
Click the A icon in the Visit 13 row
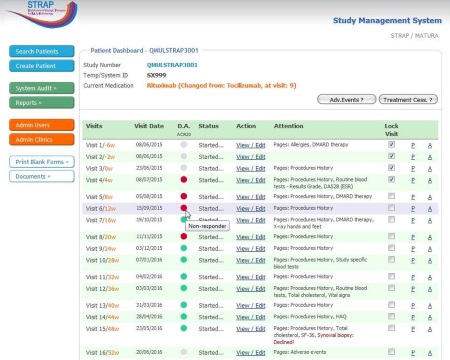pos(430,306)
